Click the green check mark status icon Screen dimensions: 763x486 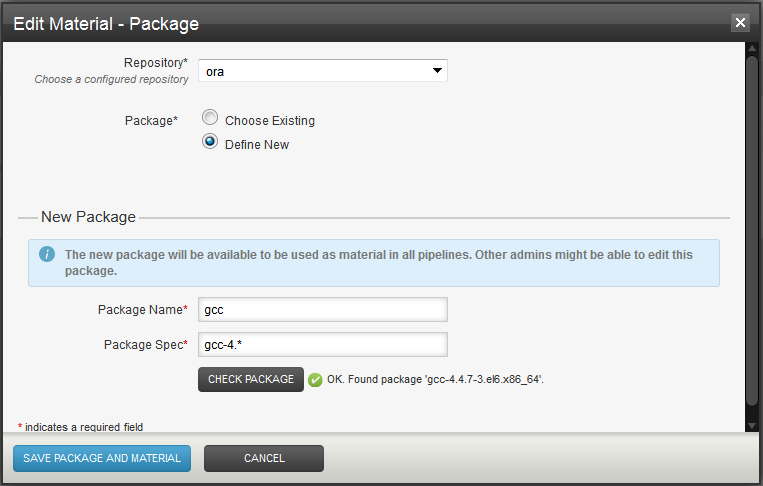coord(315,380)
